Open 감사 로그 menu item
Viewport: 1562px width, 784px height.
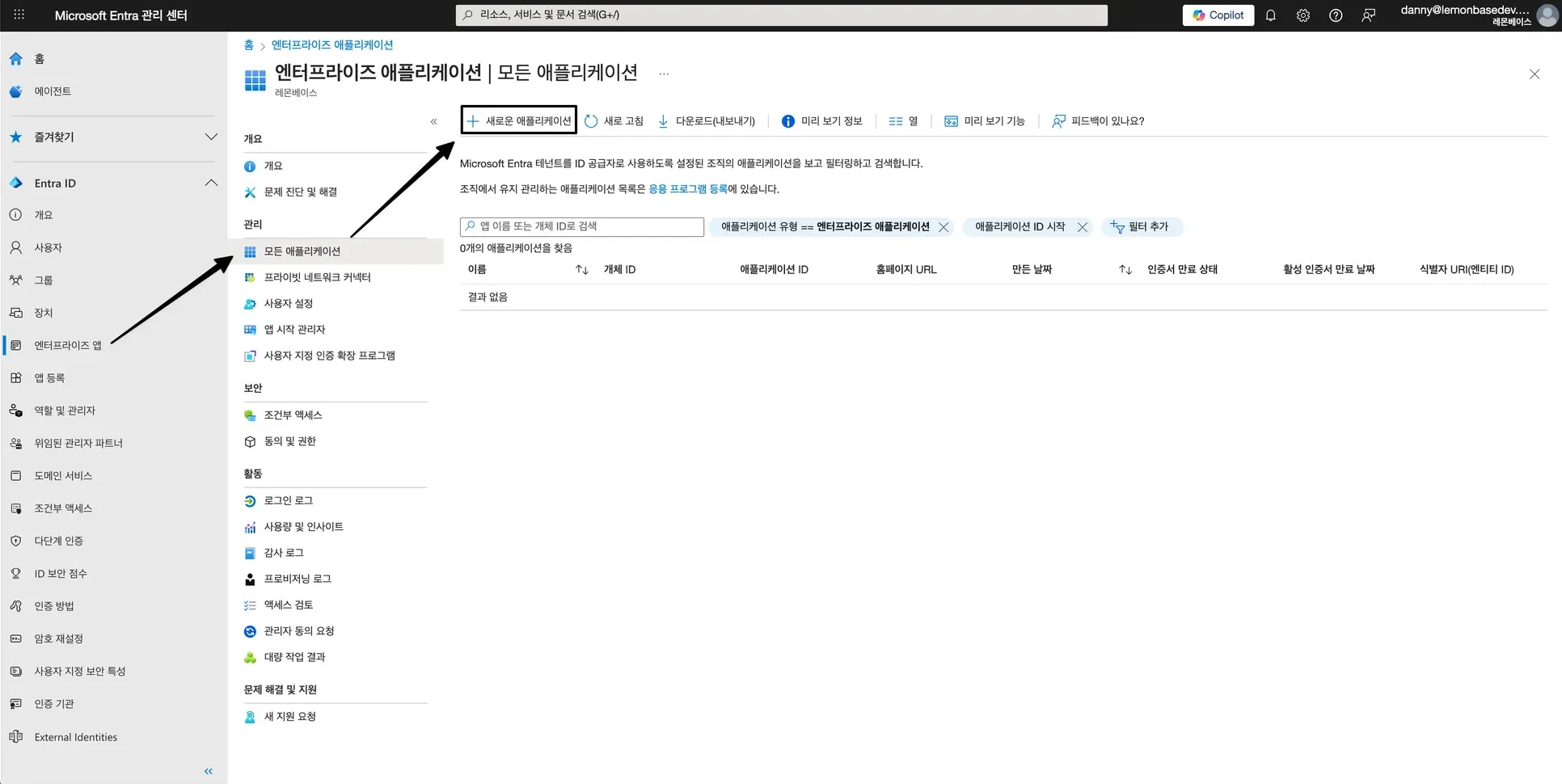pyautogui.click(x=284, y=553)
